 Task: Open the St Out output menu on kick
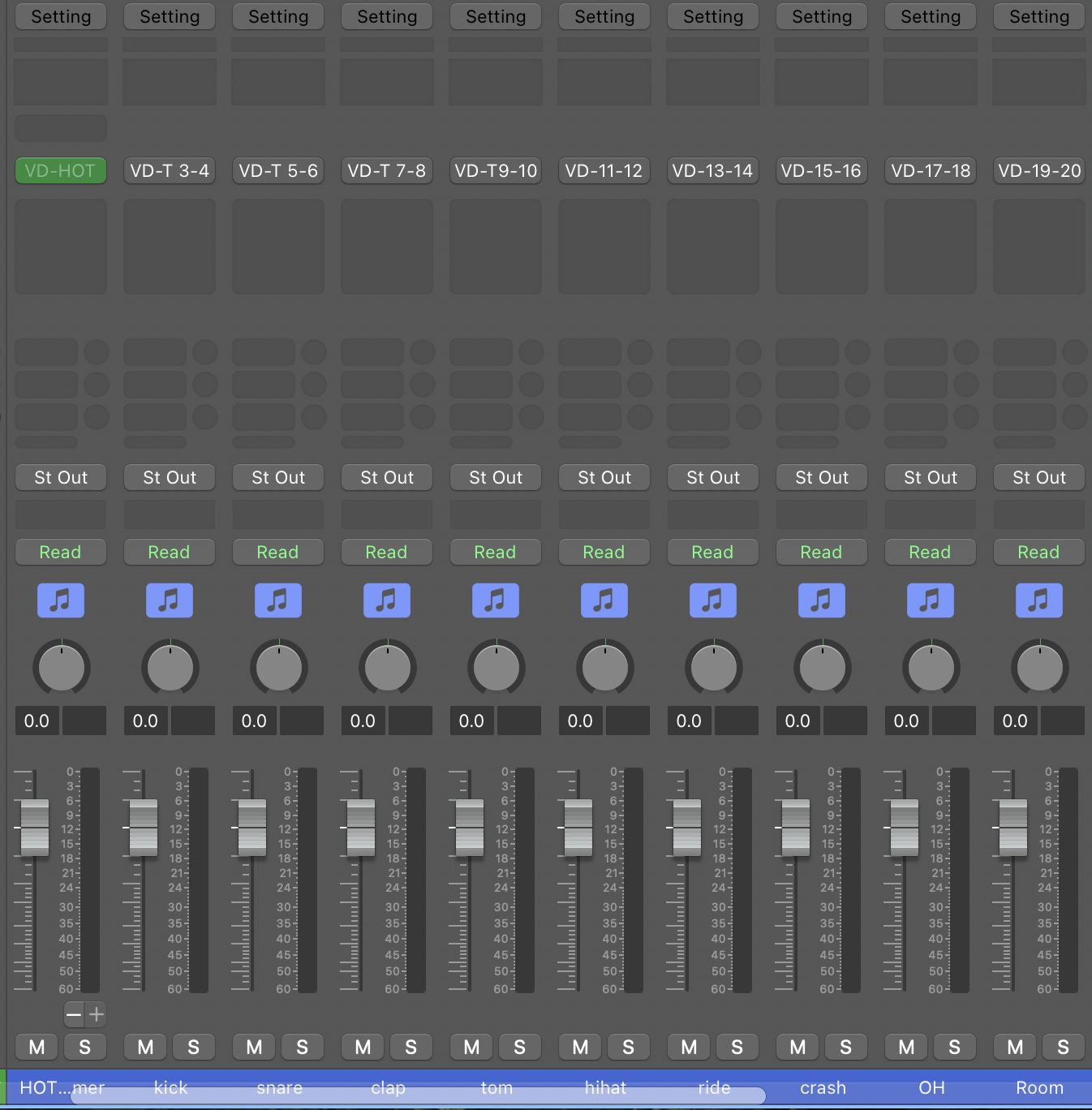point(170,478)
